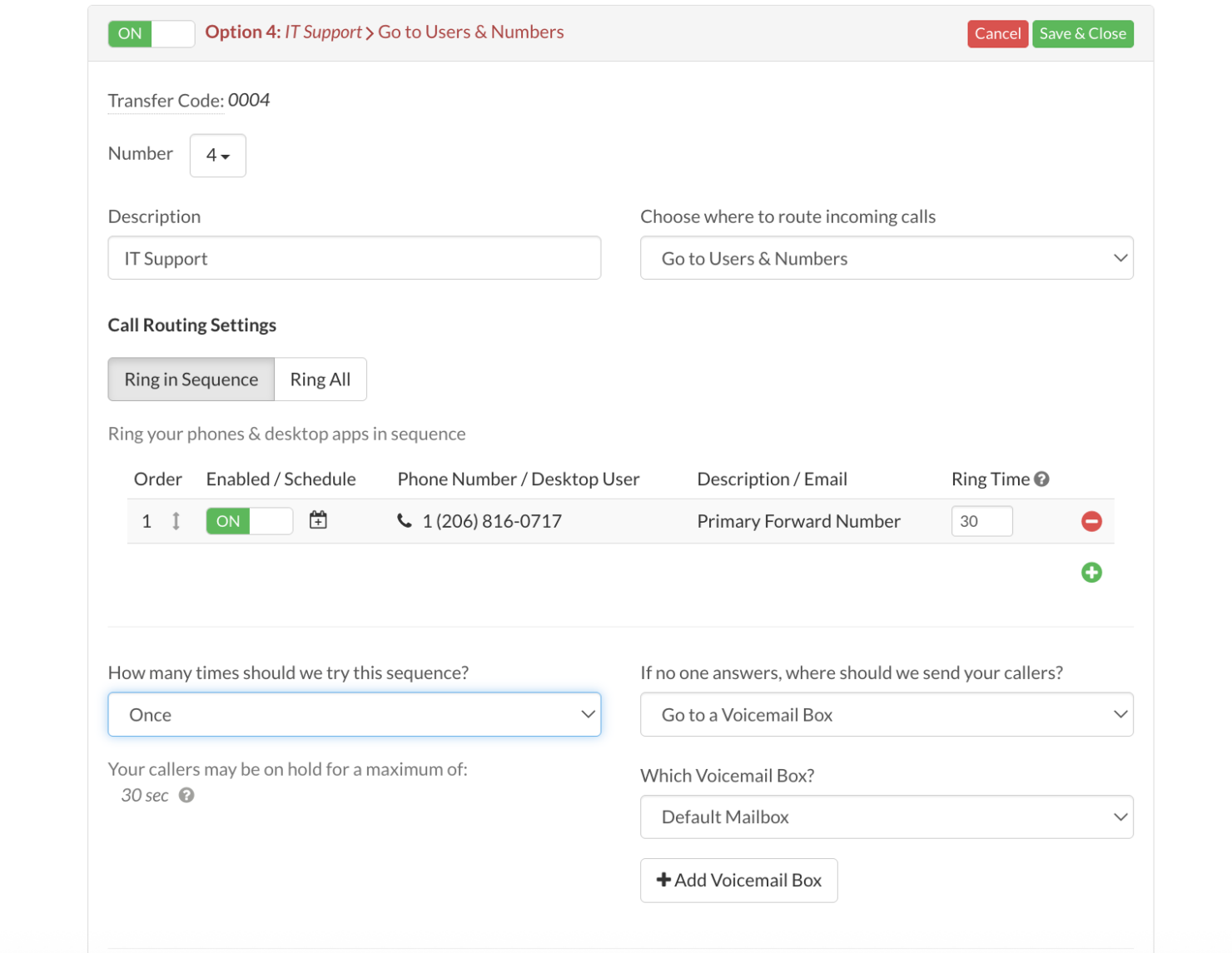Open the Go to a Voicemail Box dropdown
Screen dimensions: 1232x953
(x=887, y=714)
